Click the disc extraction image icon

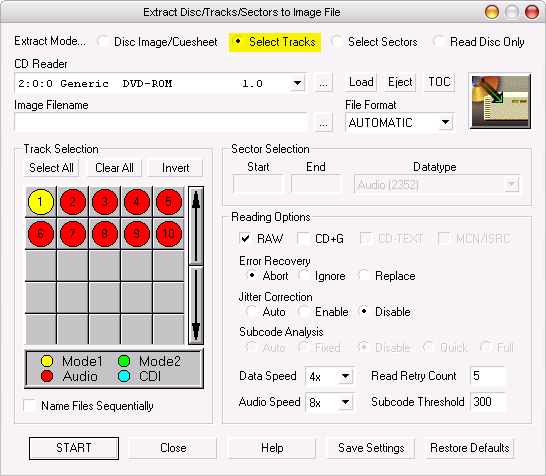coord(500,101)
